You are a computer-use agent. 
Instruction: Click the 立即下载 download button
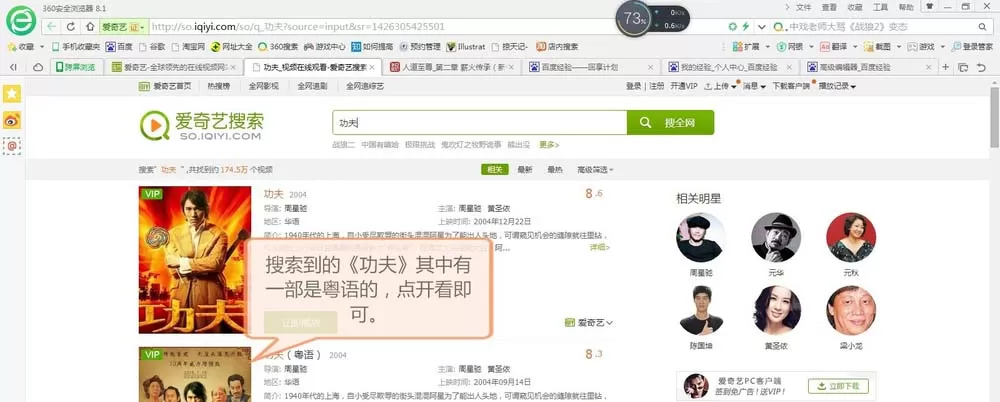pos(838,386)
